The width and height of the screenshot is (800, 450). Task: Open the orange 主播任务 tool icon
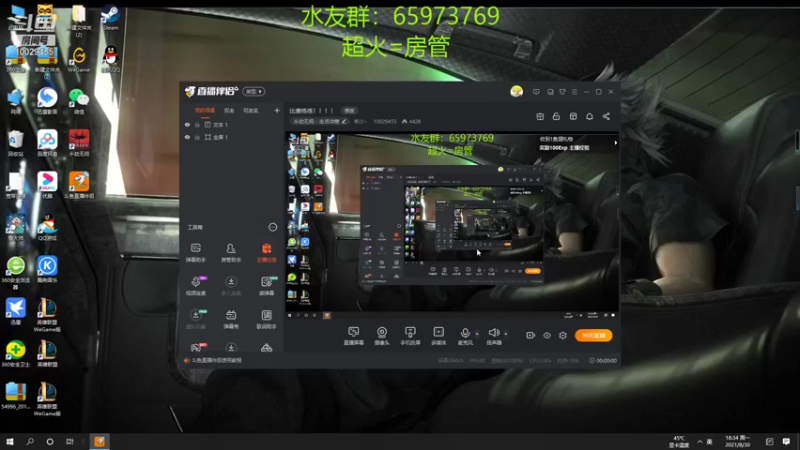click(x=266, y=253)
